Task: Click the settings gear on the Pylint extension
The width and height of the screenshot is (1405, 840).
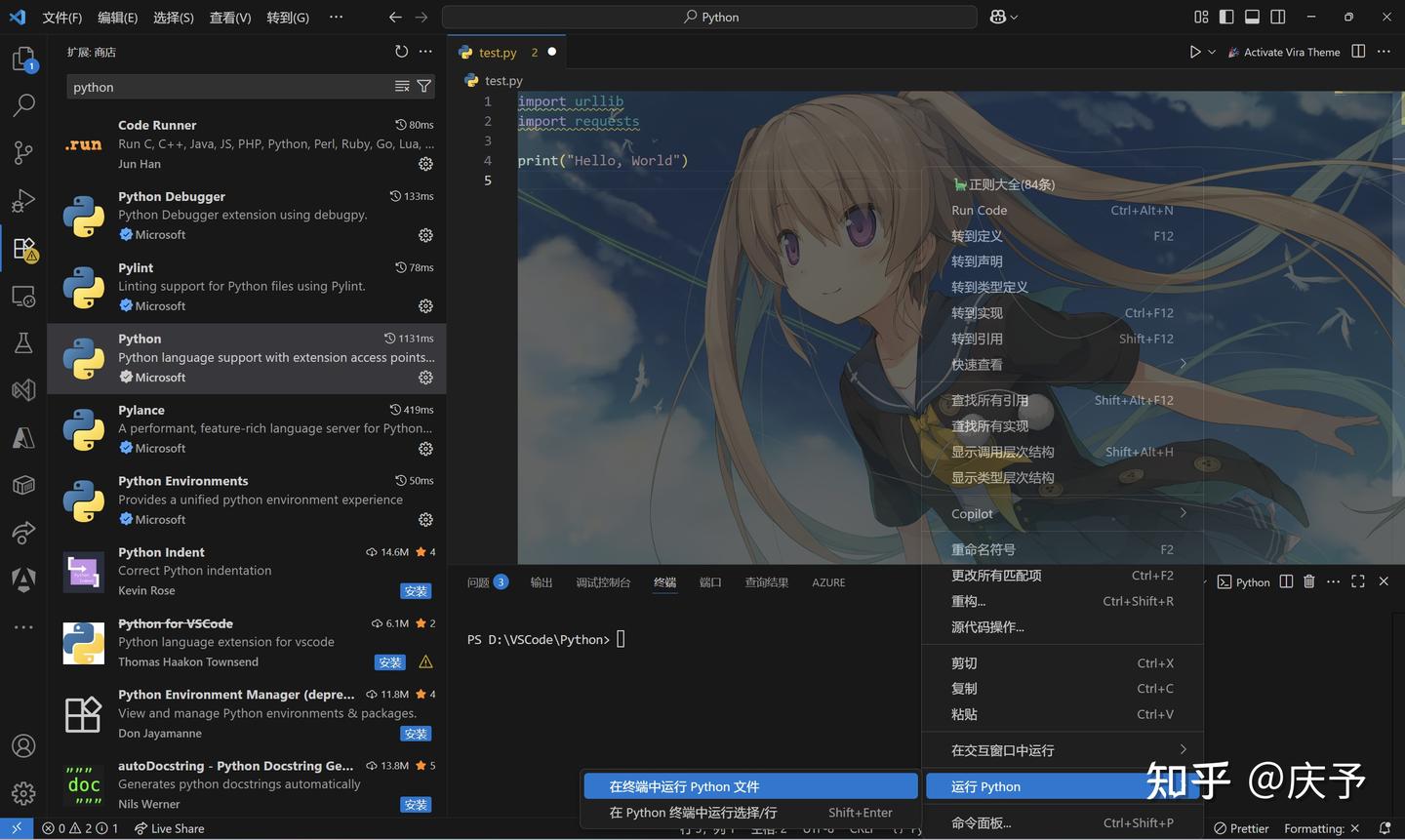Action: click(x=425, y=306)
